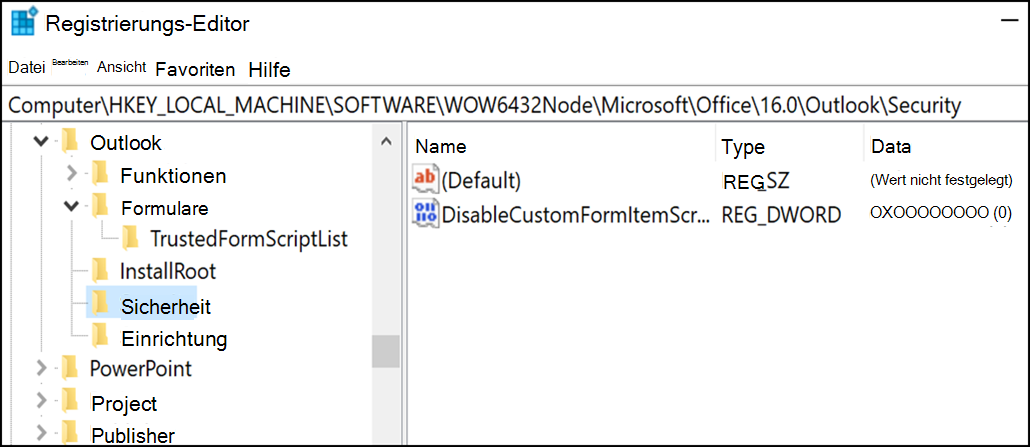This screenshot has height=447, width=1030.
Task: Select the Project key label
Action: 124,403
